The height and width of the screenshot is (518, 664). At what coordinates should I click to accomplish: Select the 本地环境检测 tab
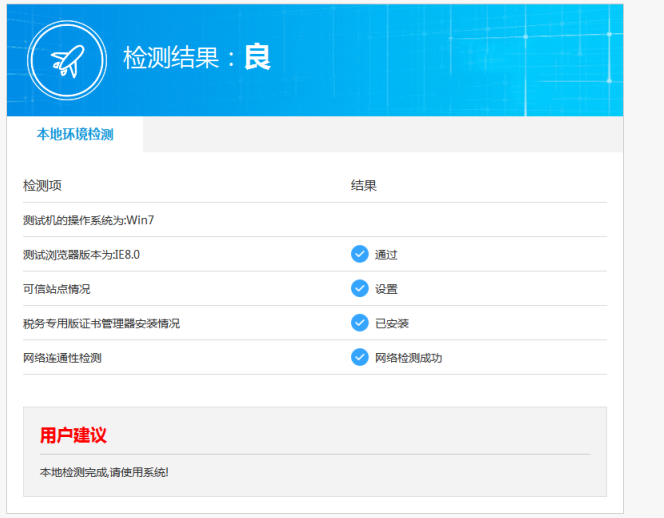[x=75, y=134]
